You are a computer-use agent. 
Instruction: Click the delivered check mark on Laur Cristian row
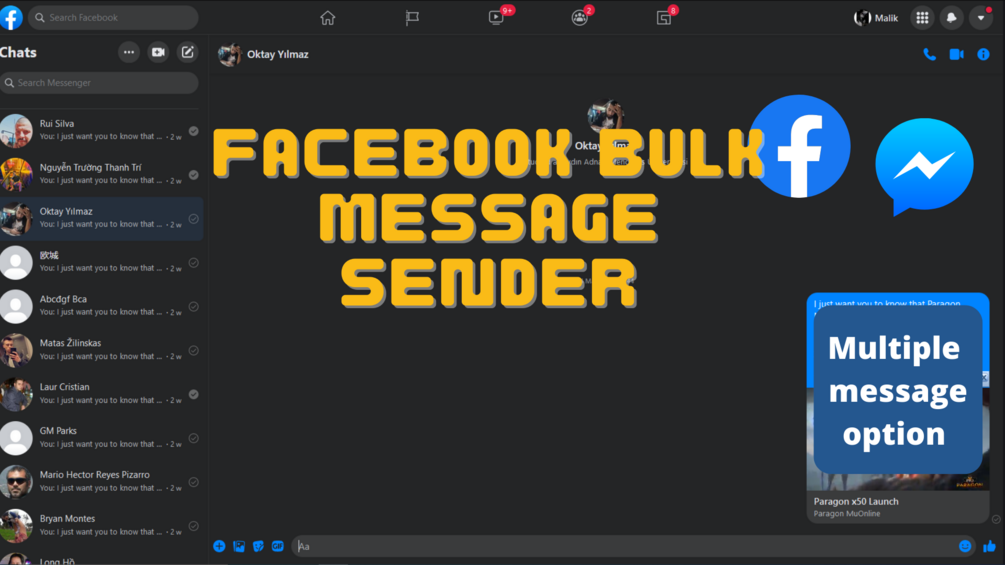pos(194,395)
